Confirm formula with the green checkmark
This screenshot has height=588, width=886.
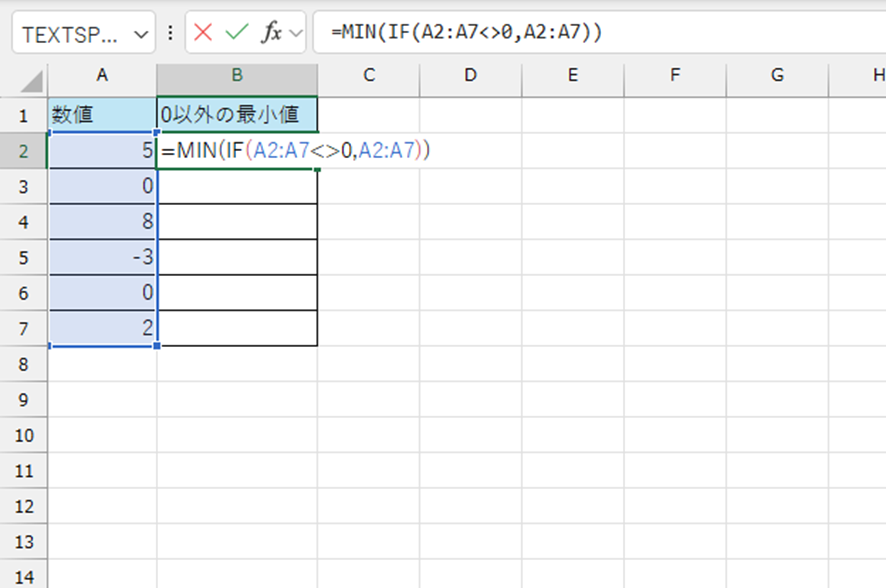pyautogui.click(x=236, y=33)
